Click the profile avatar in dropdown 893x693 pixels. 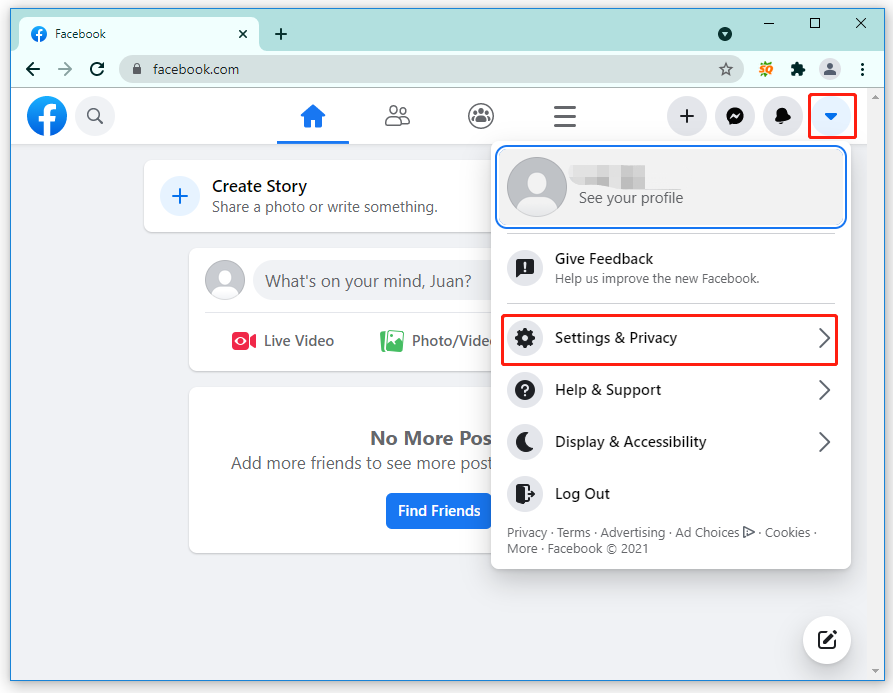click(x=536, y=187)
